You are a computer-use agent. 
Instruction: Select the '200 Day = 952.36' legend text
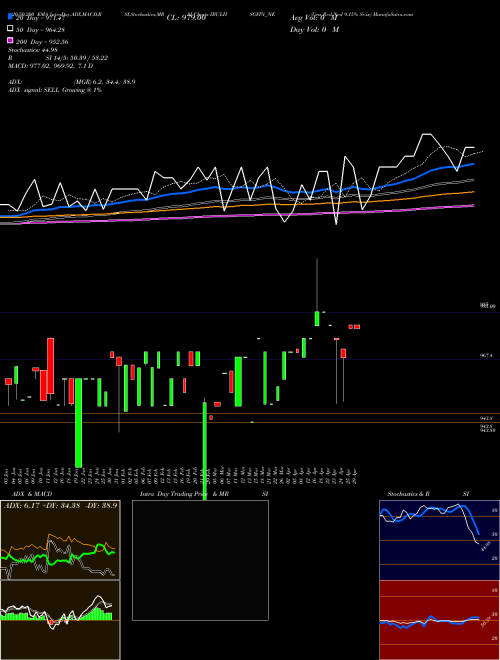pos(42,42)
